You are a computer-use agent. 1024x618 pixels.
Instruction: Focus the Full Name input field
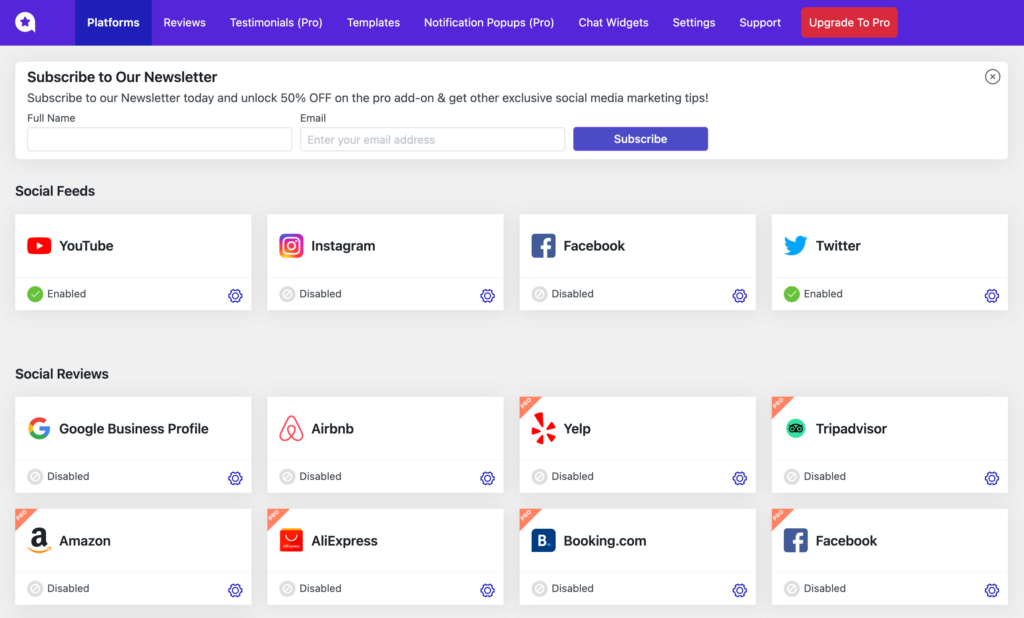(159, 139)
